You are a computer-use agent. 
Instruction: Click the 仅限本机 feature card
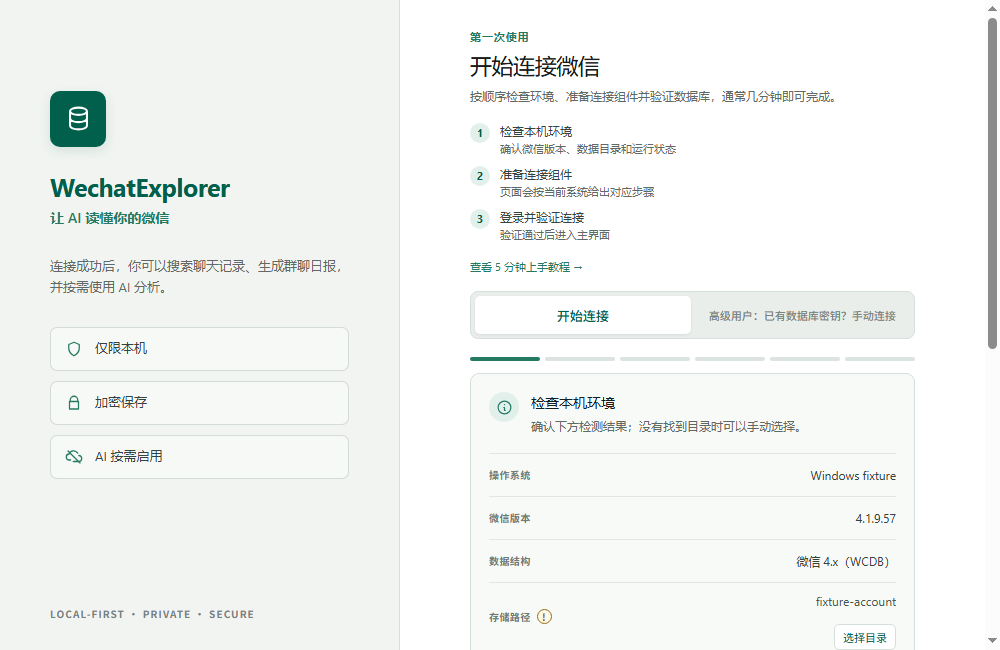point(200,349)
